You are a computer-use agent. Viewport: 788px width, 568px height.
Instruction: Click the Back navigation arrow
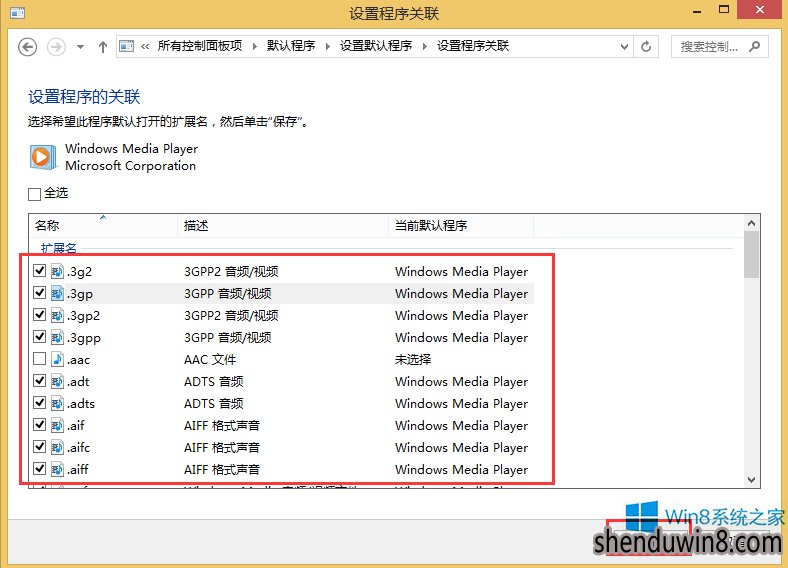28,47
